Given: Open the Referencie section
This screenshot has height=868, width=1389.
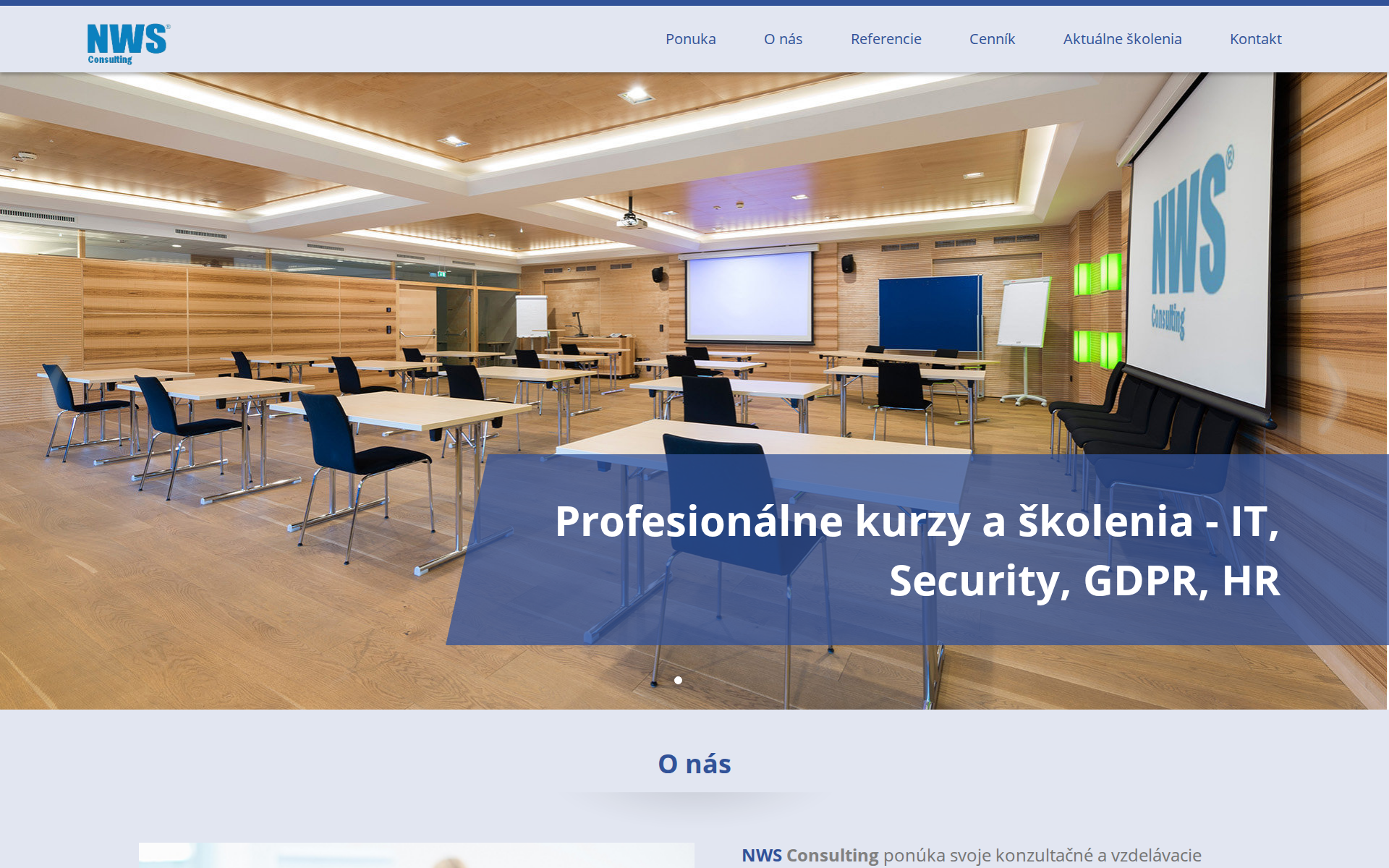Looking at the screenshot, I should click(886, 39).
